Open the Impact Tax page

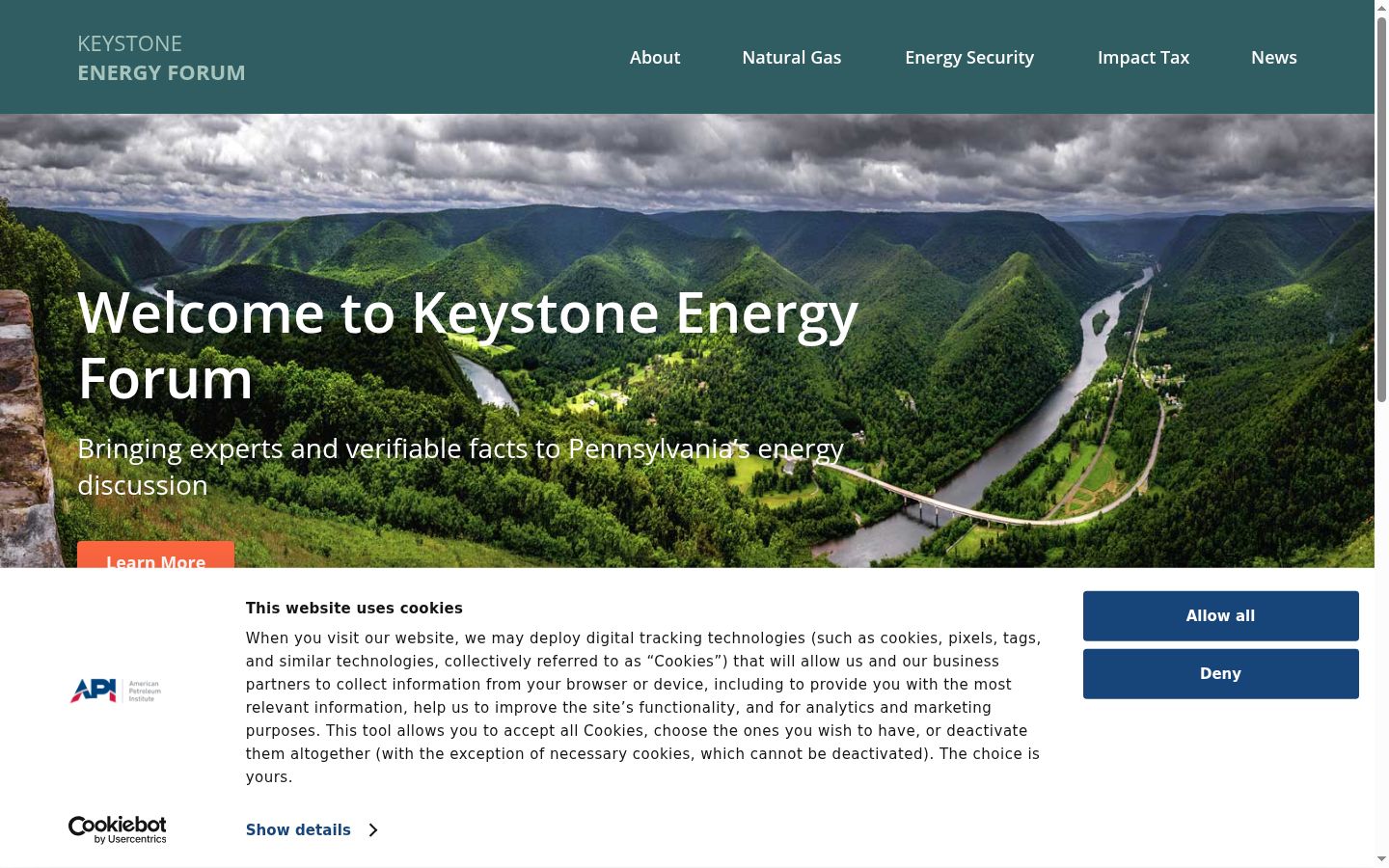click(1143, 58)
